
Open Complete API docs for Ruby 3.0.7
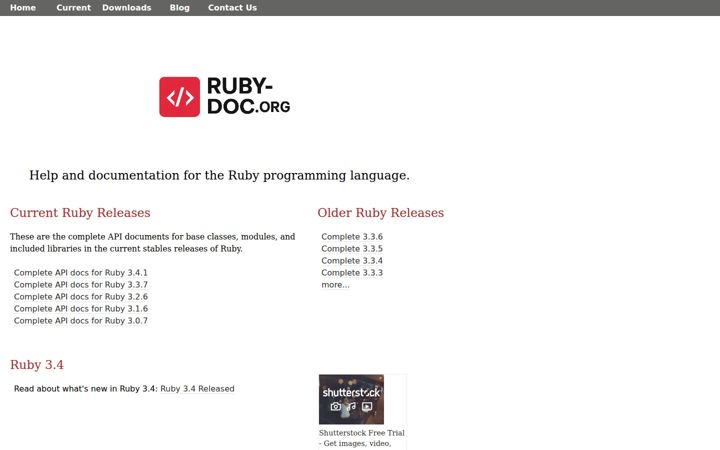[81, 321]
